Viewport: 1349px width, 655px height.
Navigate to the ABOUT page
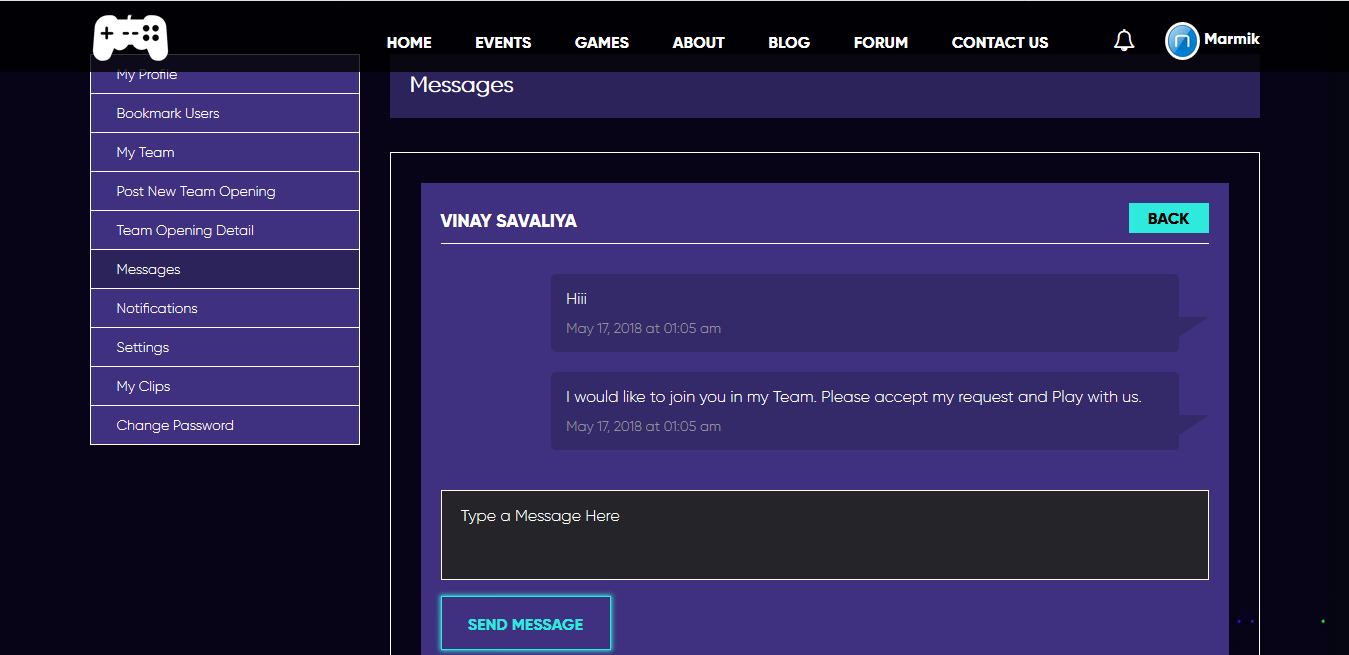(698, 42)
